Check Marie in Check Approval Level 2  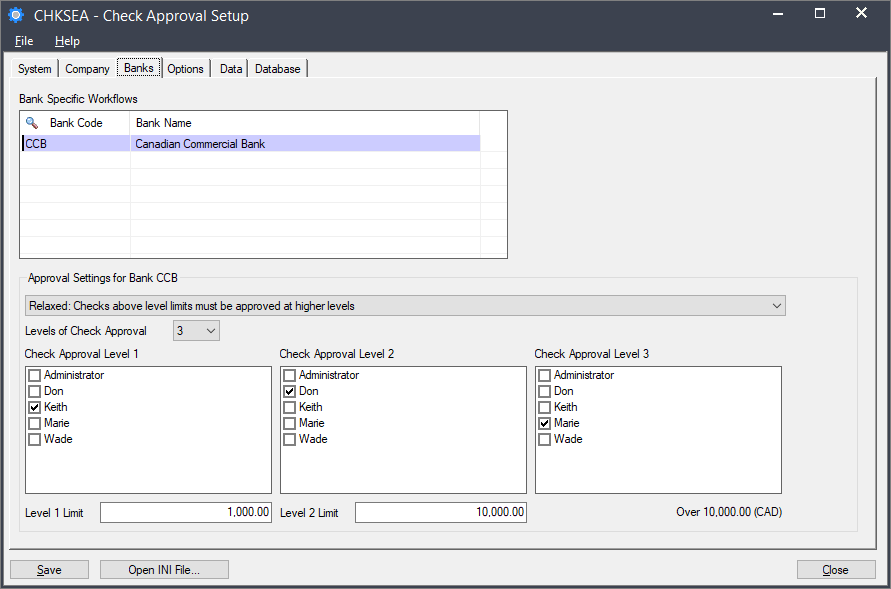coord(290,423)
